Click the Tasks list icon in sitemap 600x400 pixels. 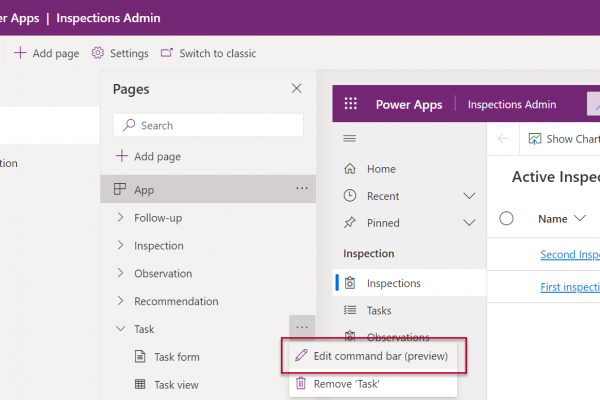[x=350, y=310]
